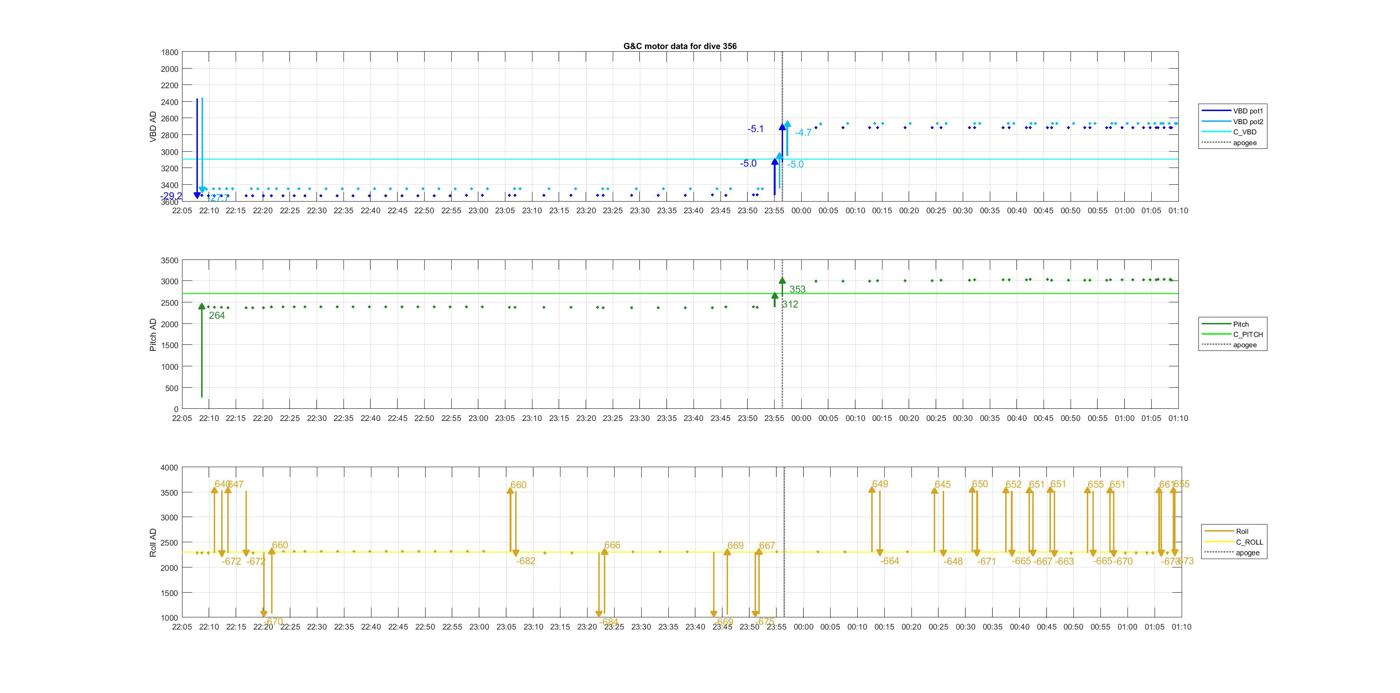
Task: Click the 650 roll annotation
Action: pos(980,484)
